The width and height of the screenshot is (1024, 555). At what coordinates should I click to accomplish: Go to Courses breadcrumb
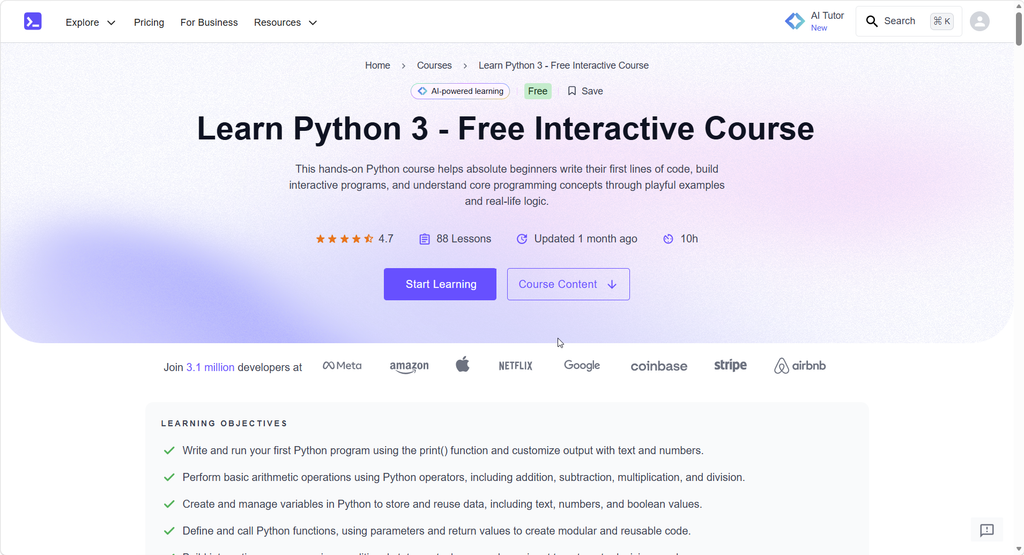click(434, 65)
